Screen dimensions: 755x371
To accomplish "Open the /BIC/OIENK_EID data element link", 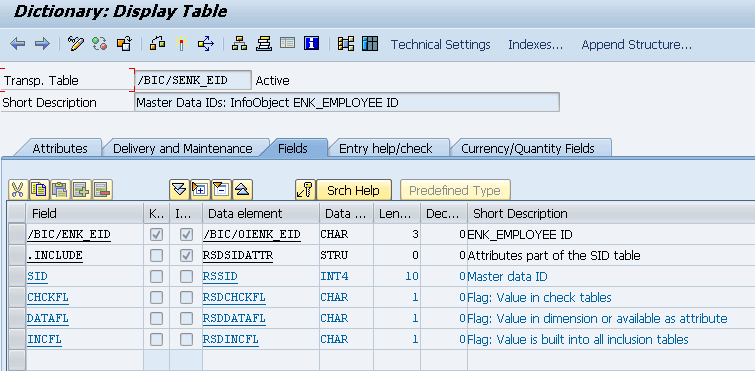I will (252, 235).
